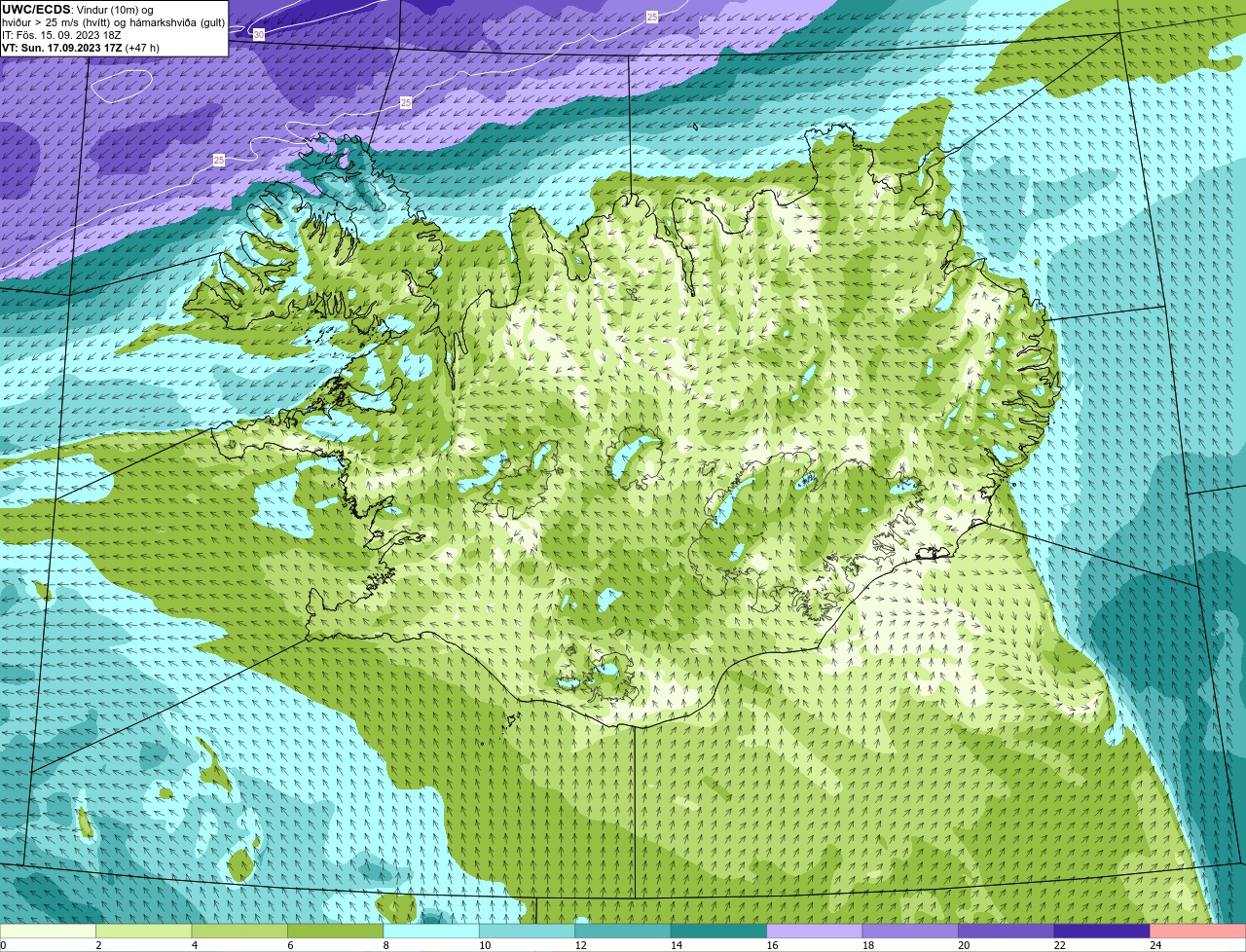Pick the 4–6 m/s green legend swatch
This screenshot has width=1246, height=952.
click(239, 932)
